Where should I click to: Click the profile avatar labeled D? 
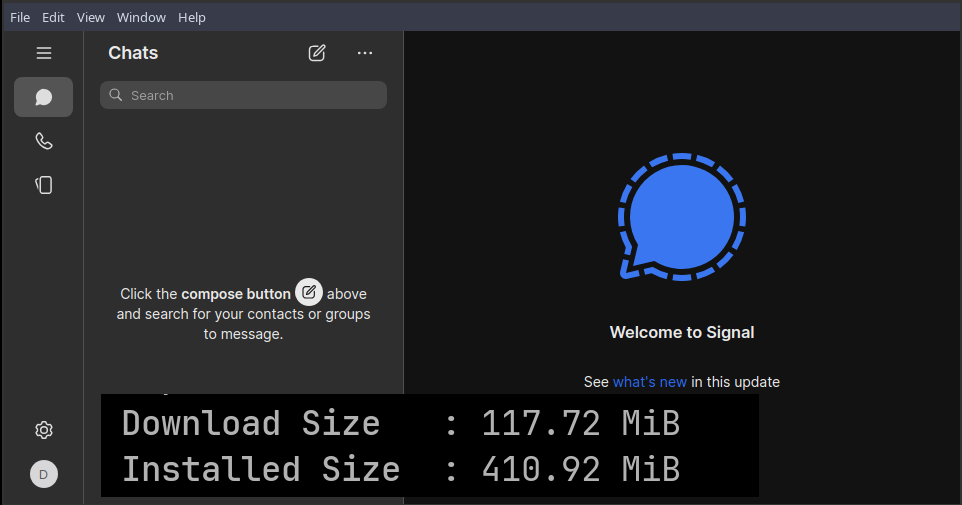click(x=43, y=474)
